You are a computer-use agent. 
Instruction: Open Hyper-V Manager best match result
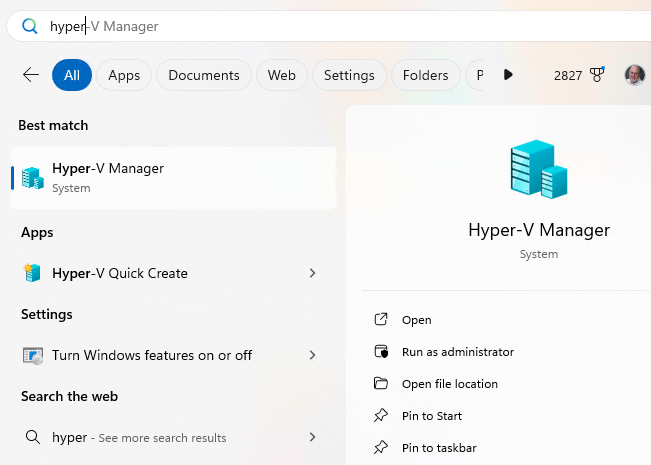click(174, 178)
